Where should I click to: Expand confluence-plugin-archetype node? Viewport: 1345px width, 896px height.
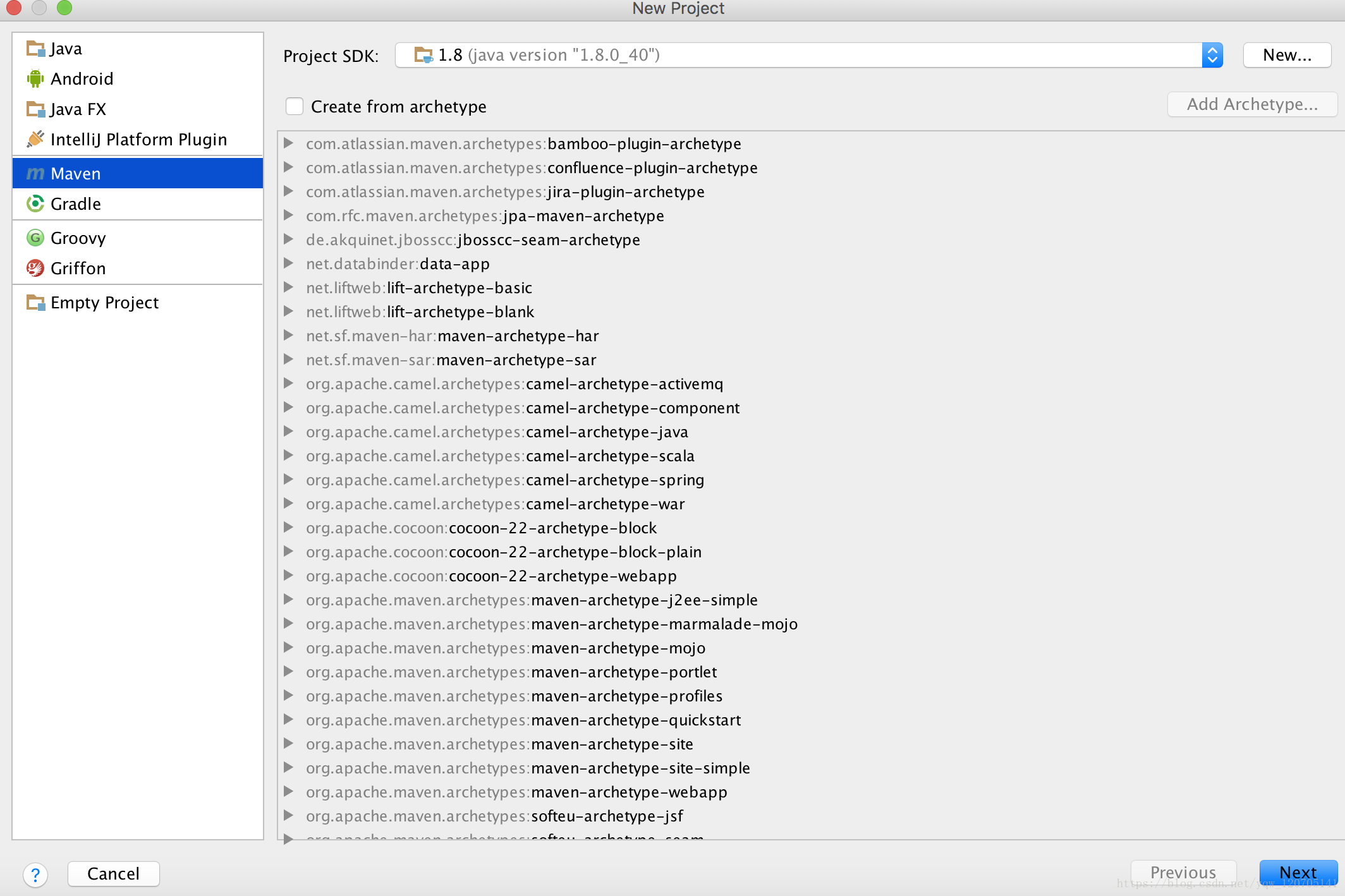tap(288, 167)
